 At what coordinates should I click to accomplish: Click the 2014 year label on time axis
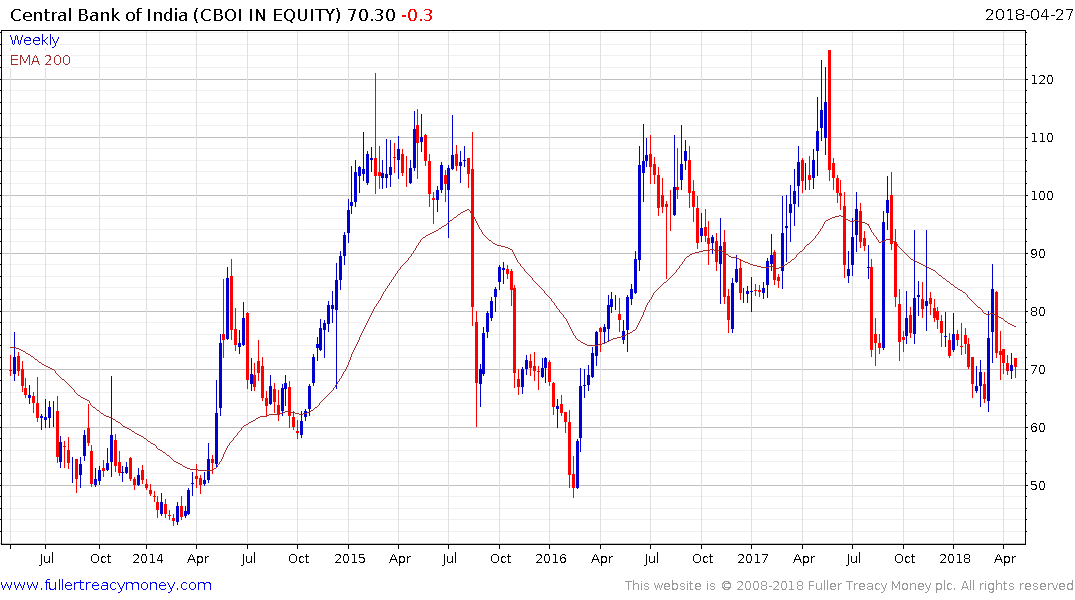(147, 559)
